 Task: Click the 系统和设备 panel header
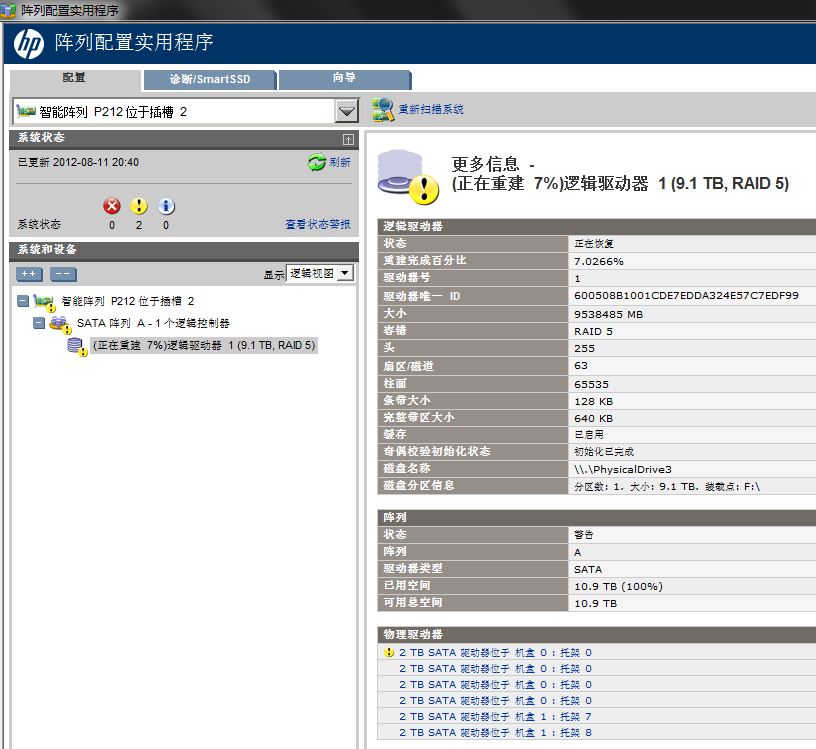click(x=184, y=250)
